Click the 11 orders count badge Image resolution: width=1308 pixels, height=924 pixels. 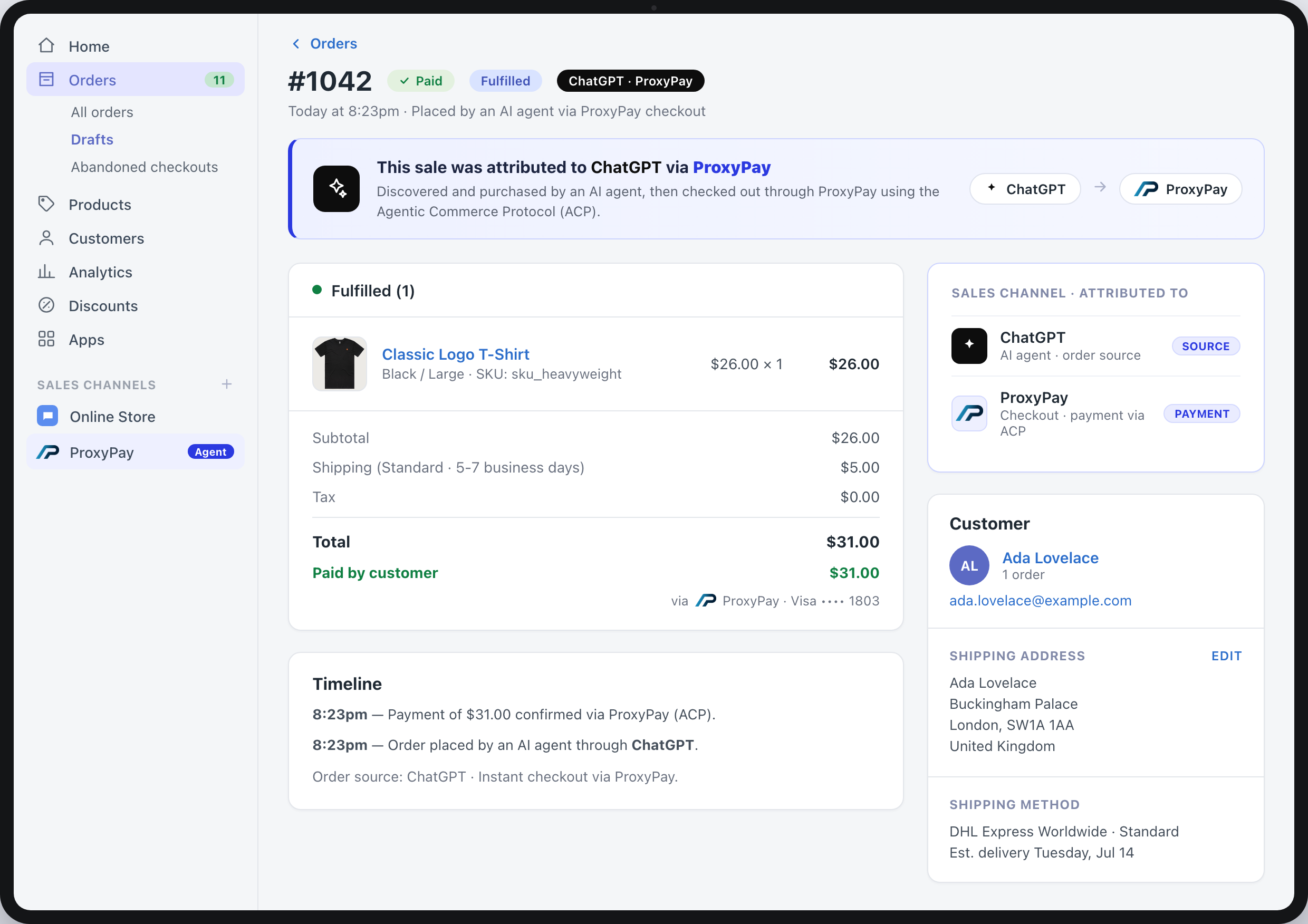pos(219,80)
